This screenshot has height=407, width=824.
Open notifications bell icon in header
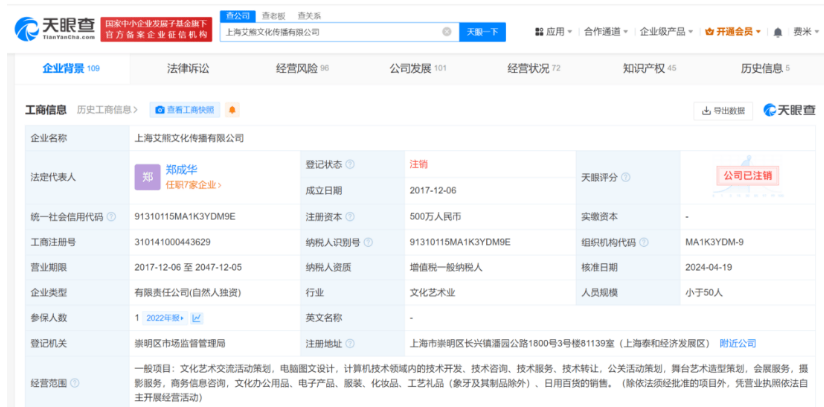(778, 33)
